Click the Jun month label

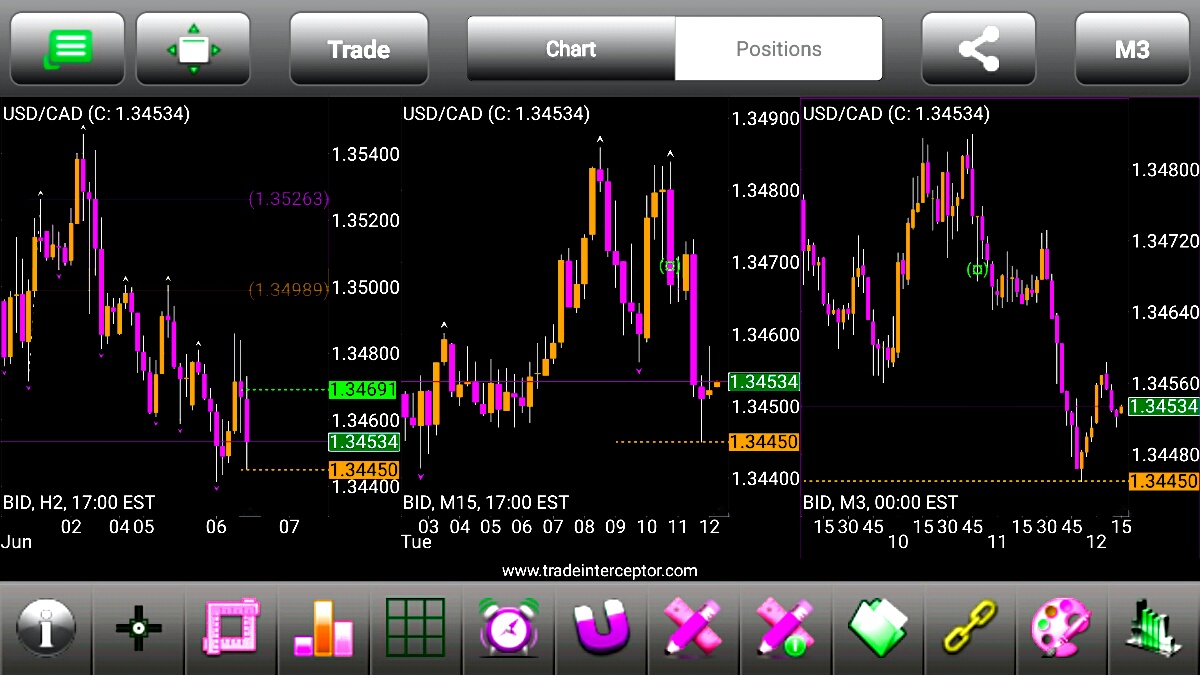16,542
